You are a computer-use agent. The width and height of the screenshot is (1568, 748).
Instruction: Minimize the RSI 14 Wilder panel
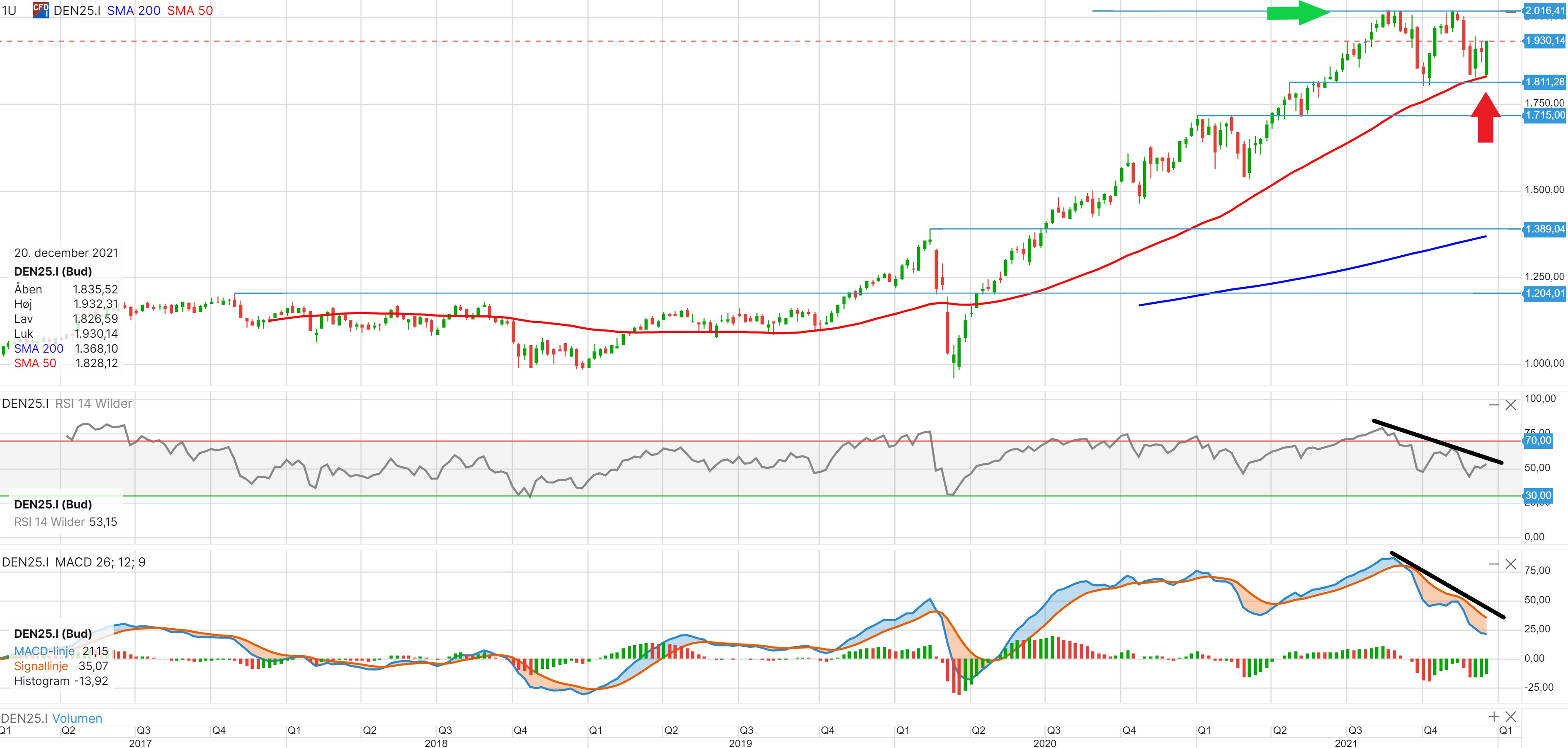(1494, 405)
